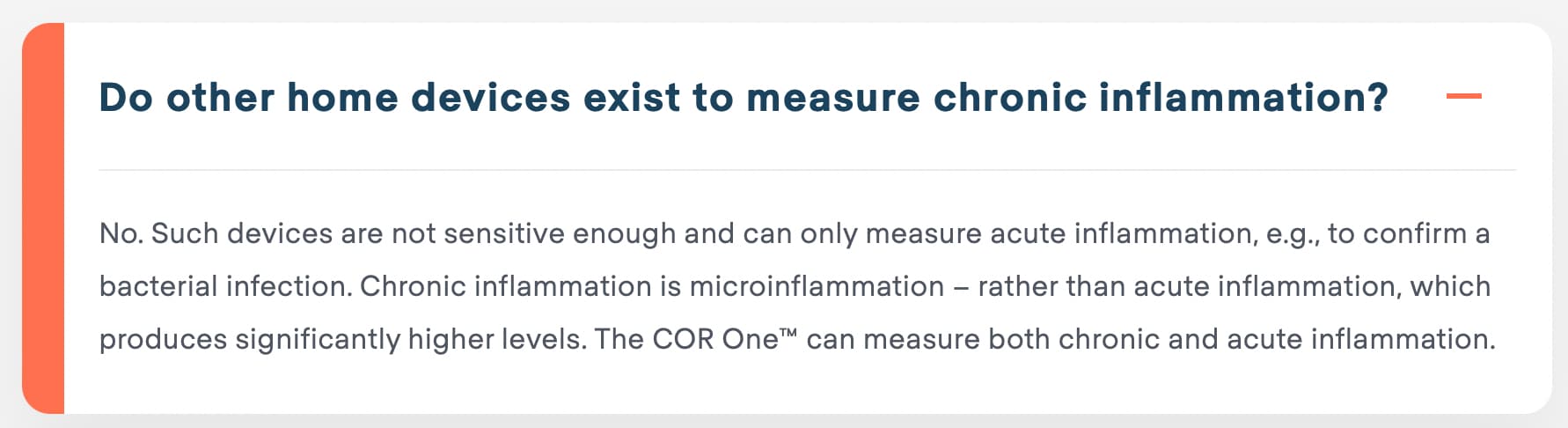Image resolution: width=1568 pixels, height=428 pixels.
Task: Collapse the FAQ with the orange minus icon
Action: click(x=1463, y=96)
